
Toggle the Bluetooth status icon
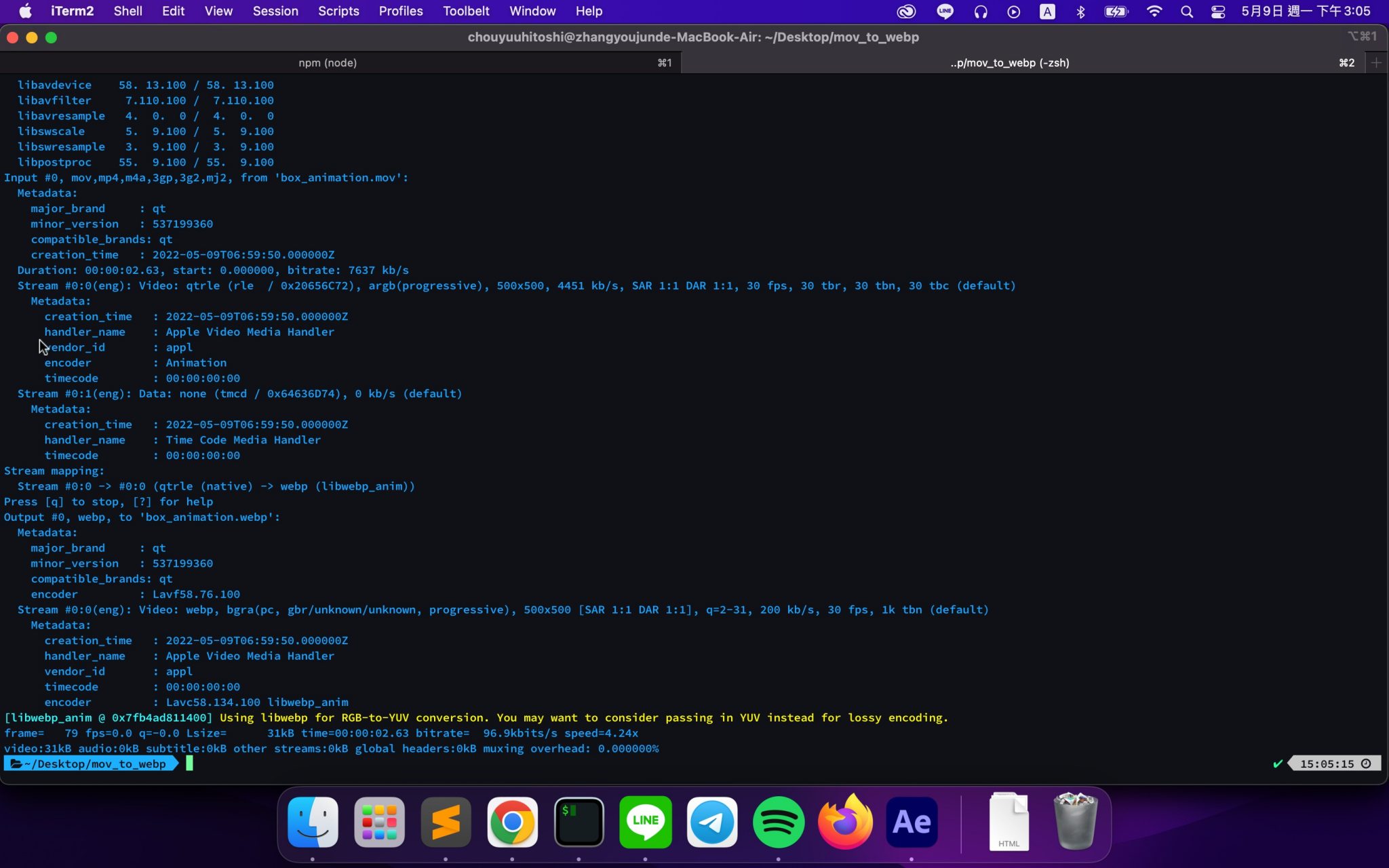1081,12
